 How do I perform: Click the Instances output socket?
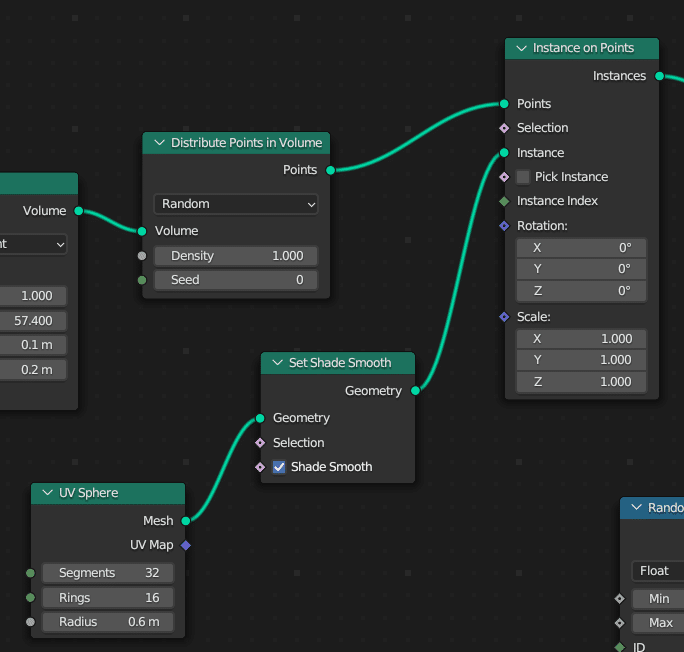pyautogui.click(x=659, y=76)
